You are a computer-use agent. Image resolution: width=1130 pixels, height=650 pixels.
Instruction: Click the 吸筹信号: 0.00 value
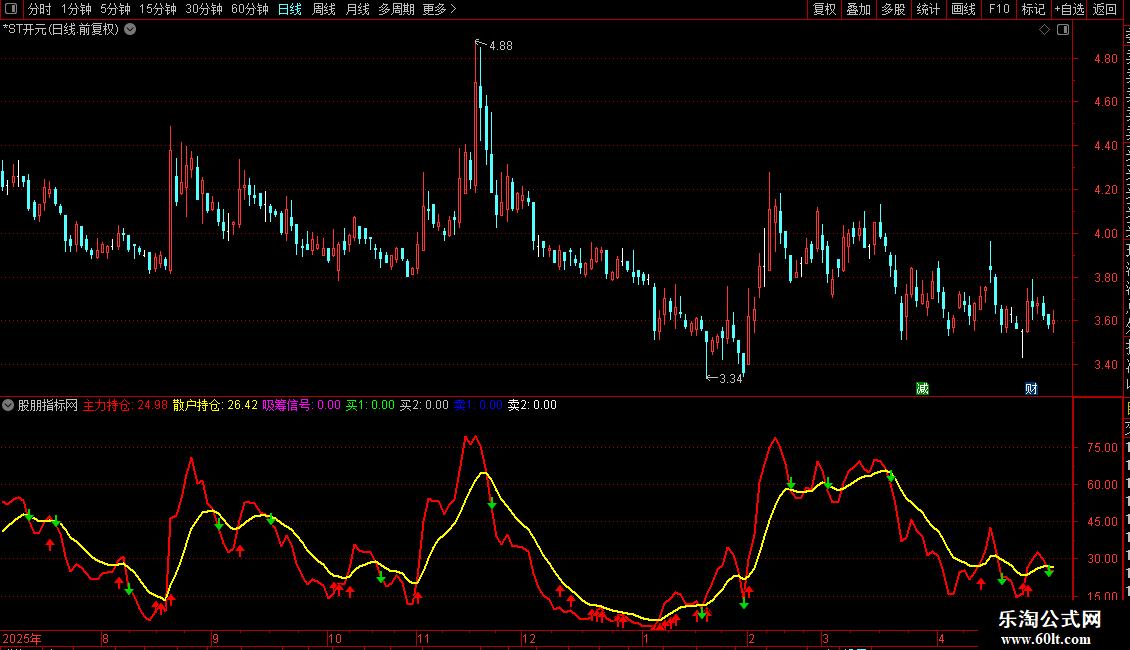pos(301,405)
